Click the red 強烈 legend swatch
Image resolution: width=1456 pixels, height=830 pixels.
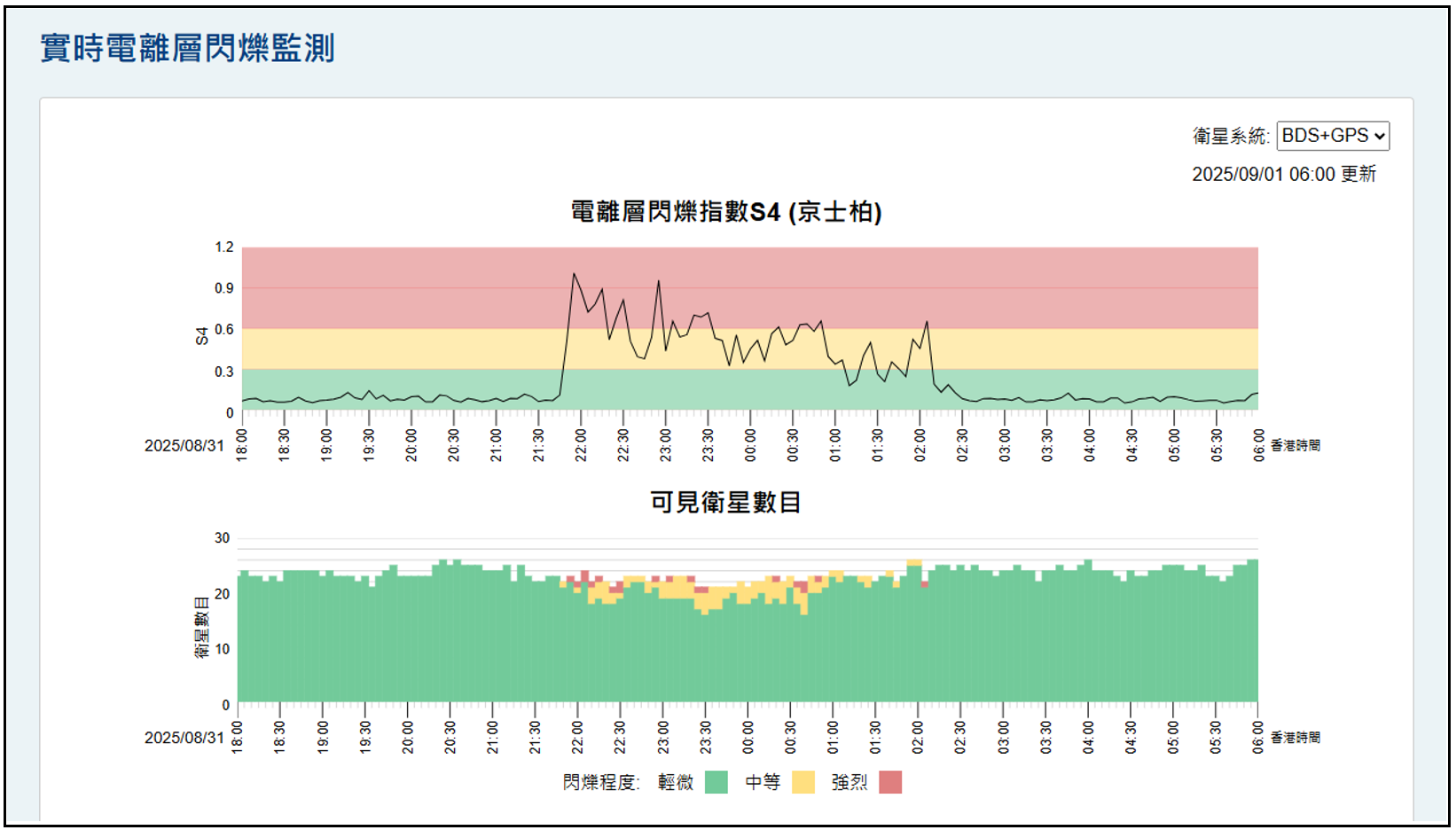click(890, 782)
